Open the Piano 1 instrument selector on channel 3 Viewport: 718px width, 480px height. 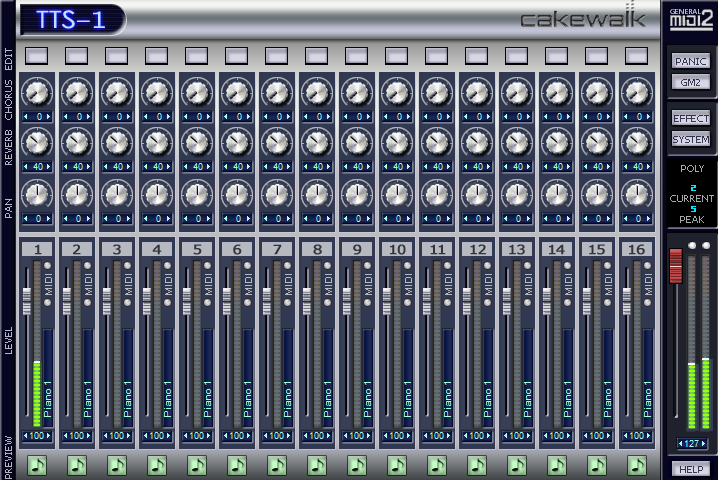click(x=128, y=377)
